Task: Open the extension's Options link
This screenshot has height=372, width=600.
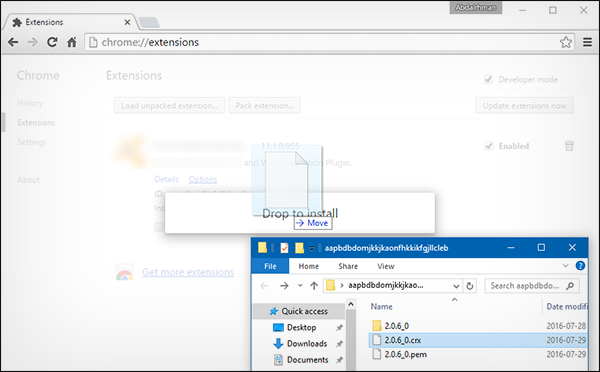Action: pyautogui.click(x=203, y=179)
